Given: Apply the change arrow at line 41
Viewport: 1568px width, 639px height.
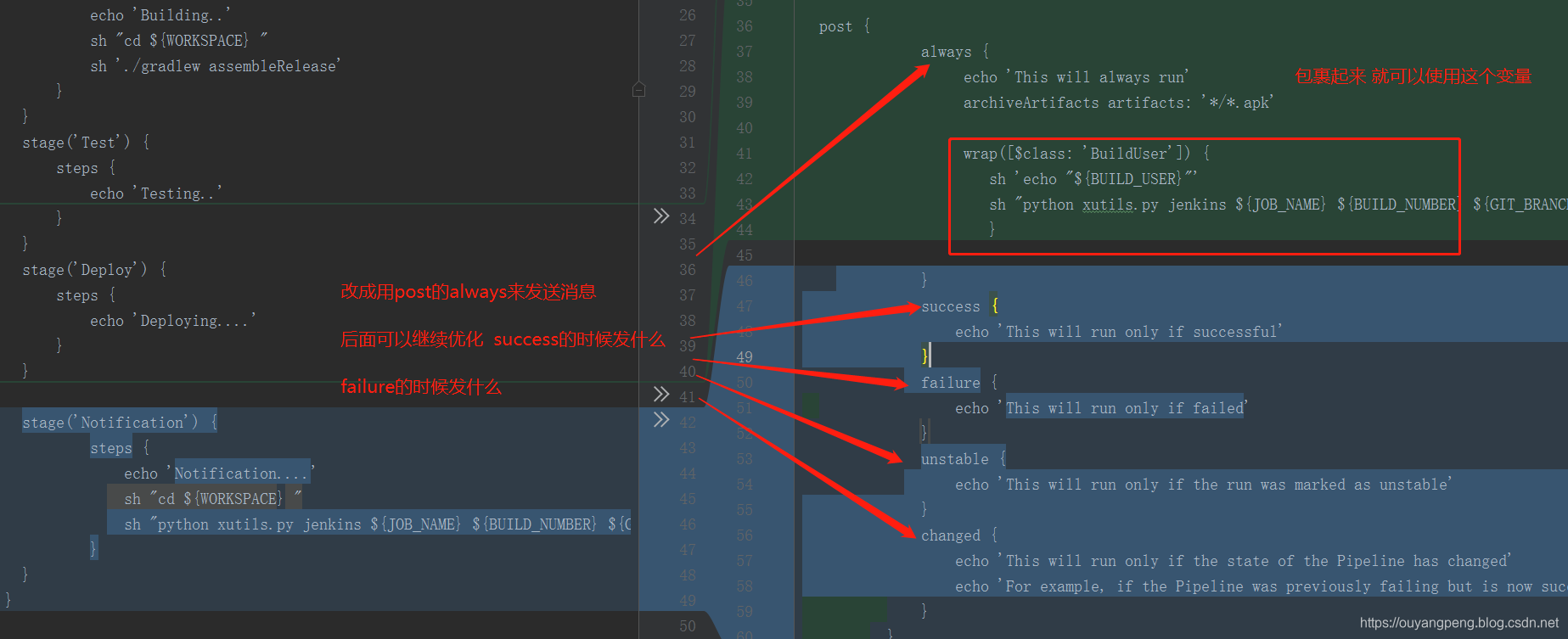Looking at the screenshot, I should click(661, 395).
